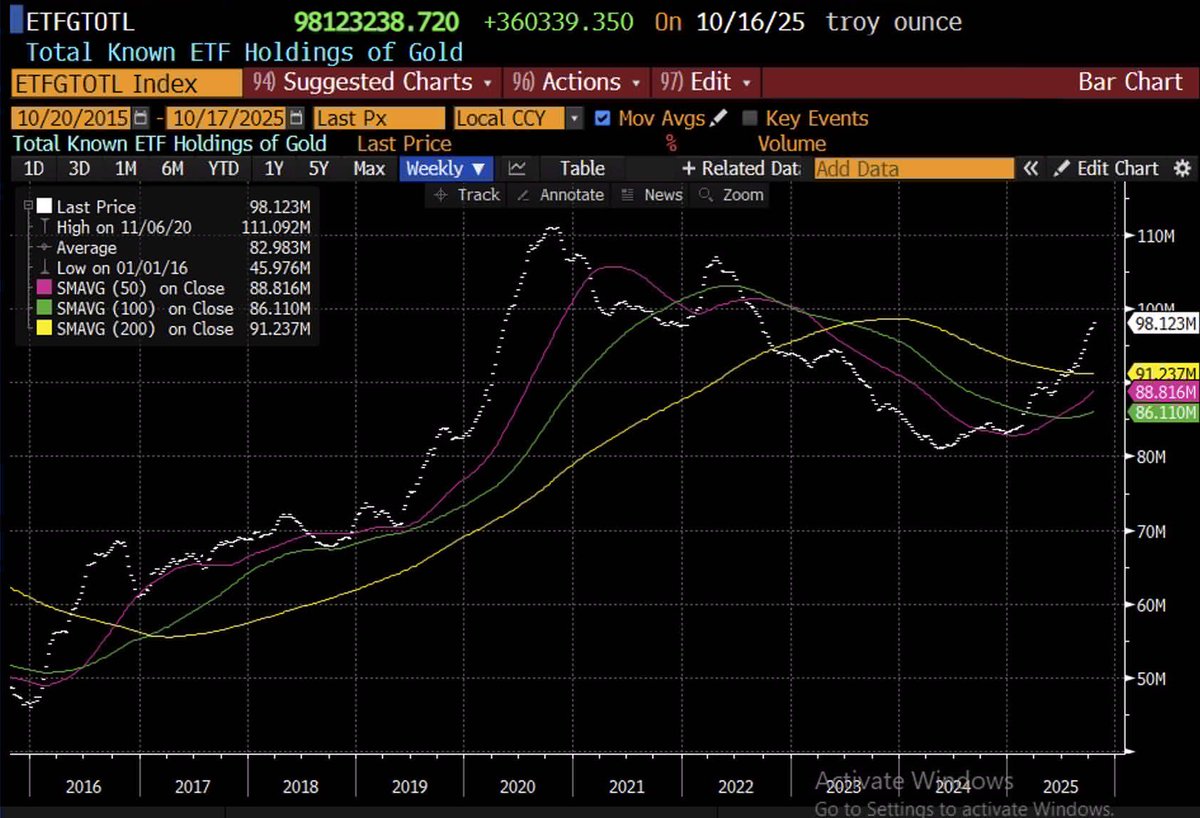1200x818 pixels.
Task: Open the Edit dropdown menu
Action: click(x=706, y=82)
